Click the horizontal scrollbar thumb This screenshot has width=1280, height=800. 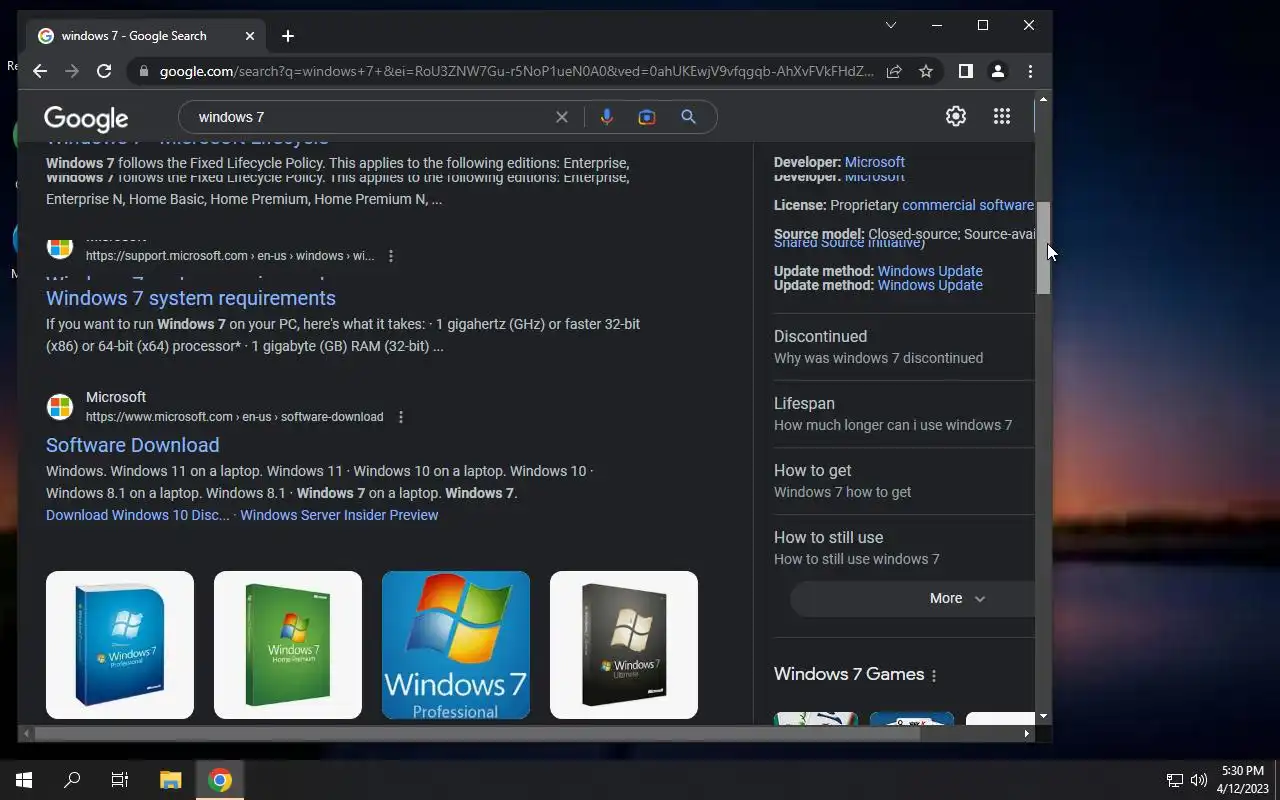pyautogui.click(x=477, y=733)
